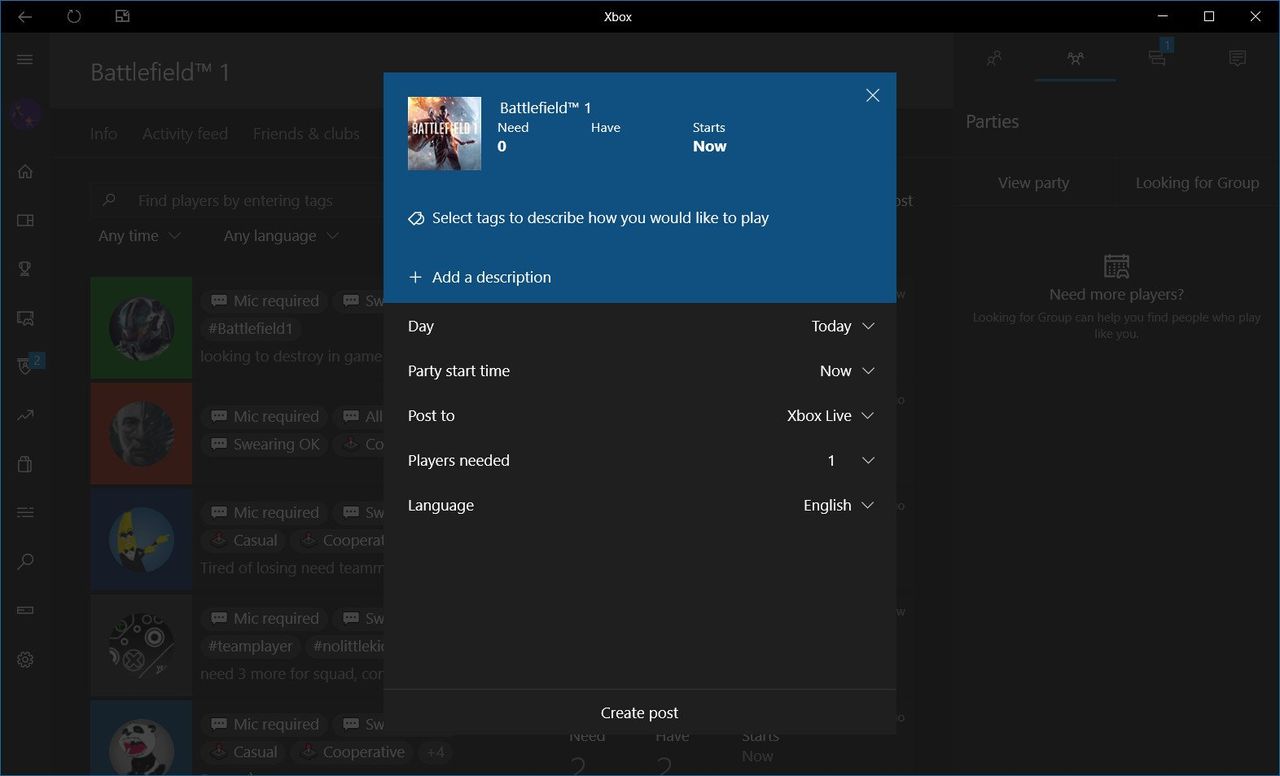Click the refresh icon in title bar
The image size is (1280, 776).
click(74, 16)
